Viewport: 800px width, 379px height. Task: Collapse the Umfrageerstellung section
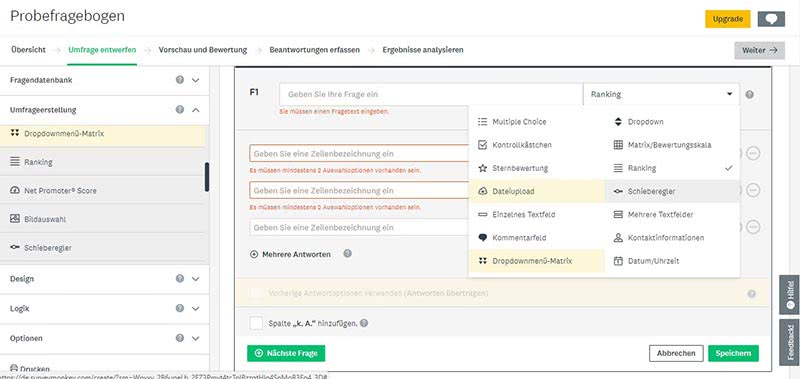click(x=195, y=110)
